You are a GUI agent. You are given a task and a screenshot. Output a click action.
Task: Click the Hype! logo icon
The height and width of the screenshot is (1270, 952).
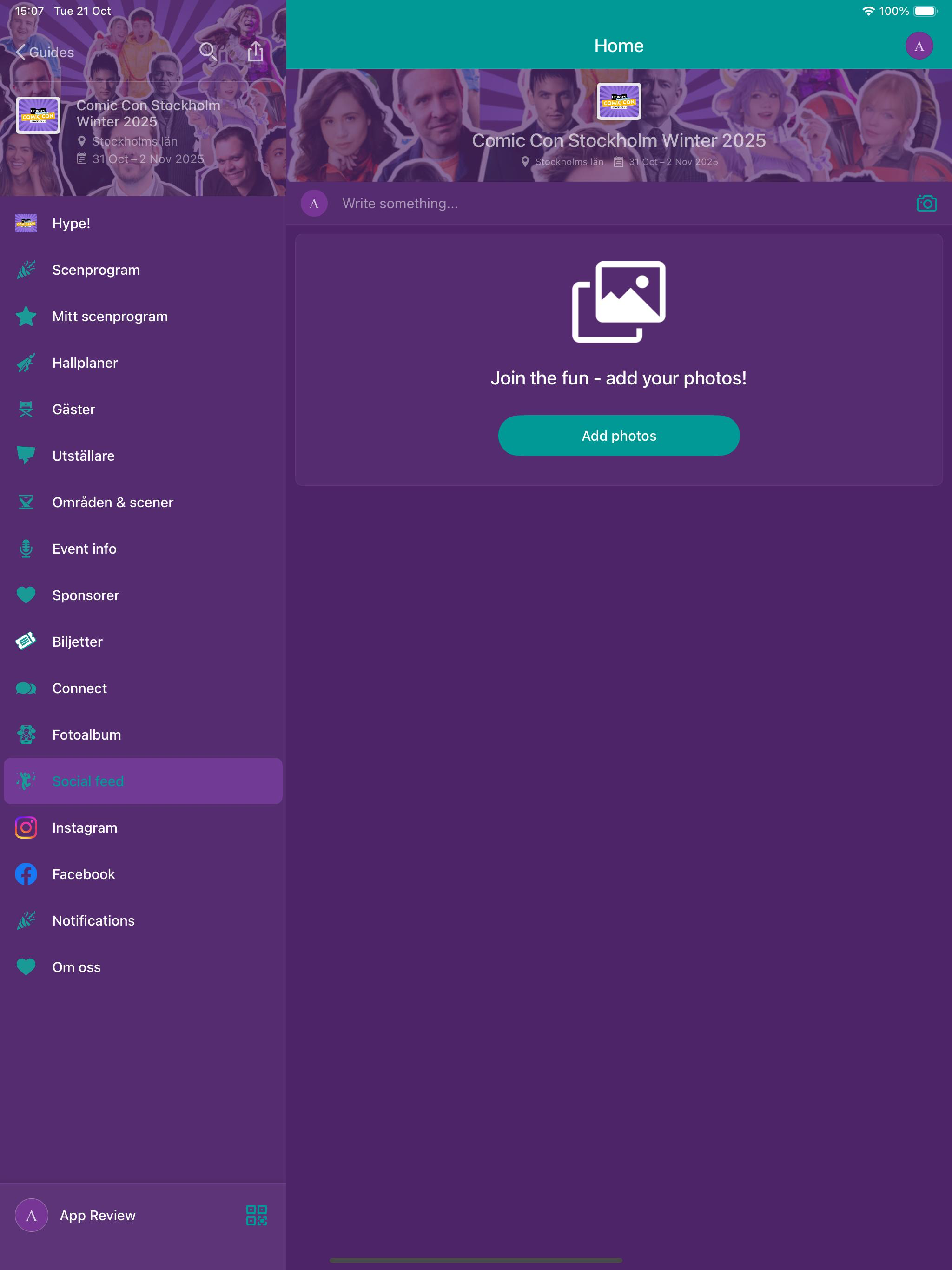(26, 223)
